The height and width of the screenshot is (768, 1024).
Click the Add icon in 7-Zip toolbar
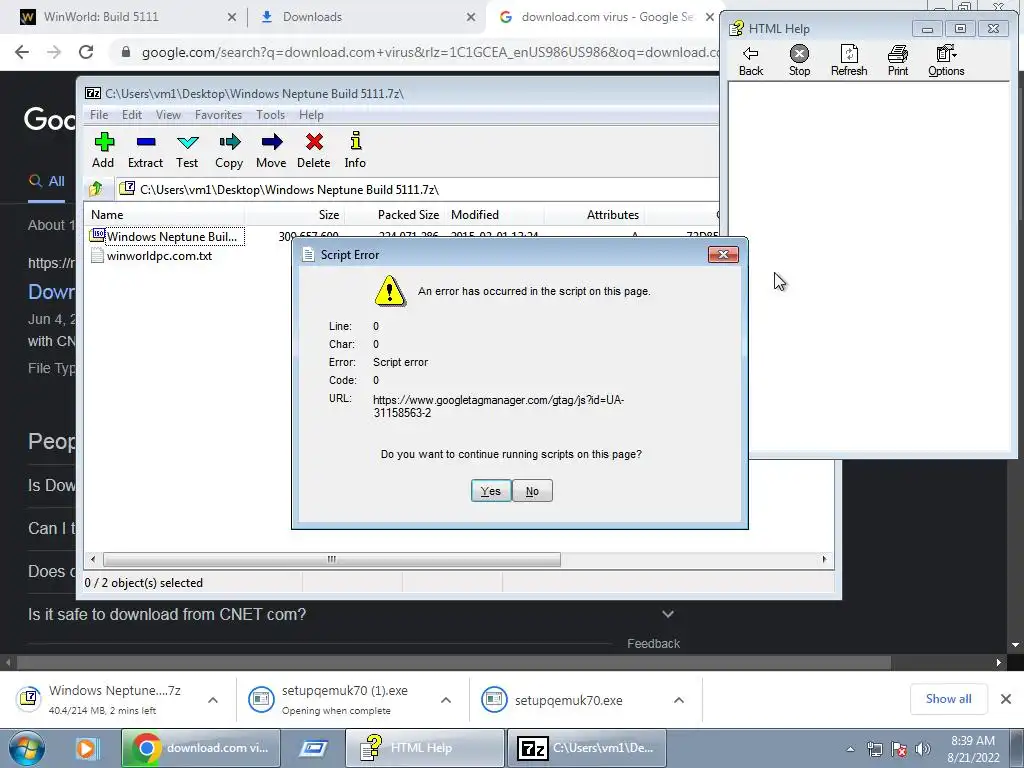(x=103, y=142)
